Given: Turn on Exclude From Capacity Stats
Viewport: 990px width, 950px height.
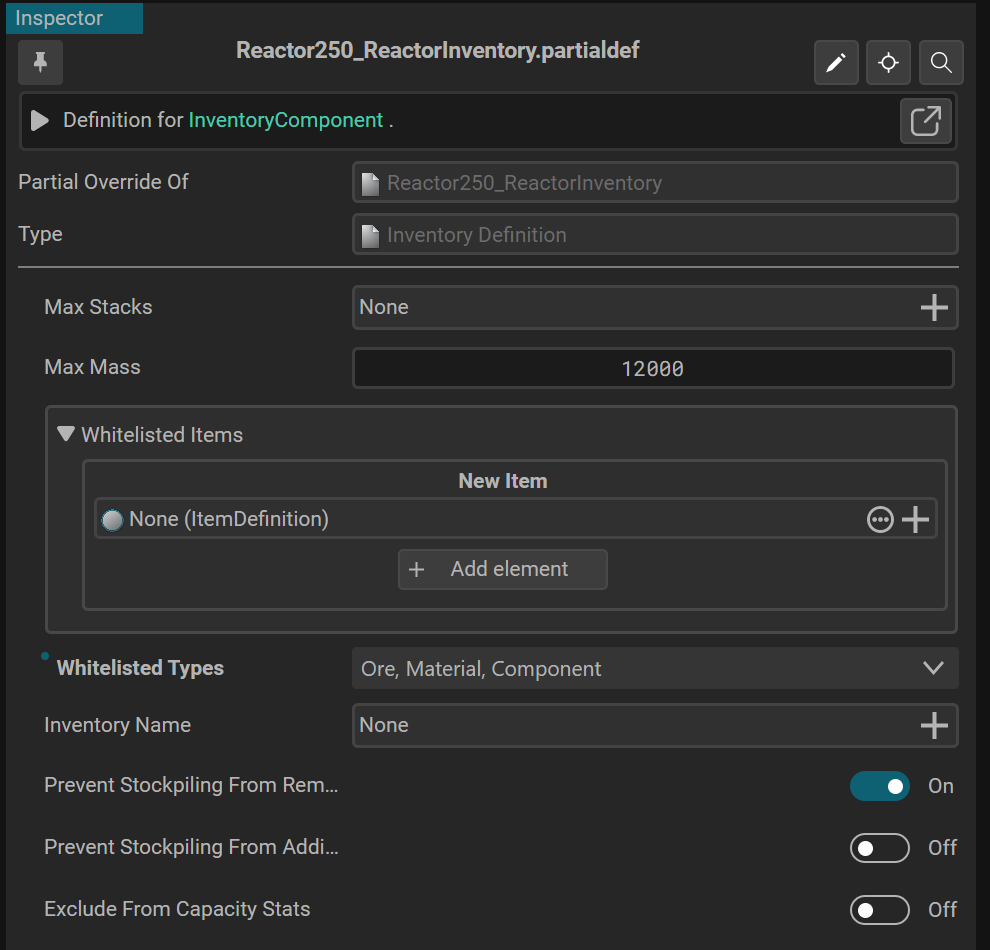Looking at the screenshot, I should click(879, 910).
